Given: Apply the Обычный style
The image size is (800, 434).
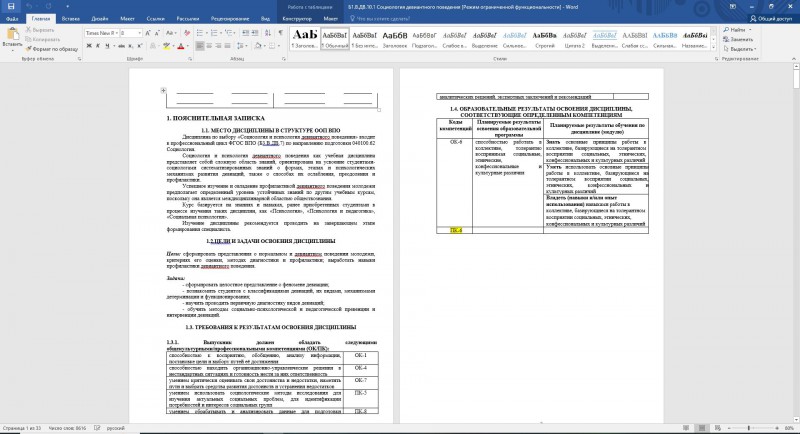Looking at the screenshot, I should tap(335, 38).
